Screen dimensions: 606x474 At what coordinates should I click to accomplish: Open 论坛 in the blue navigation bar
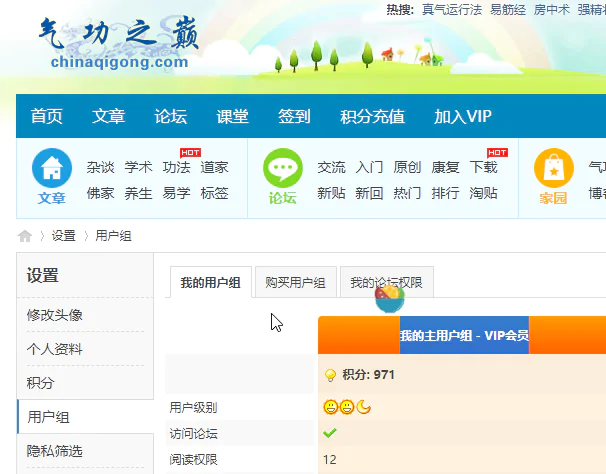pyautogui.click(x=170, y=116)
